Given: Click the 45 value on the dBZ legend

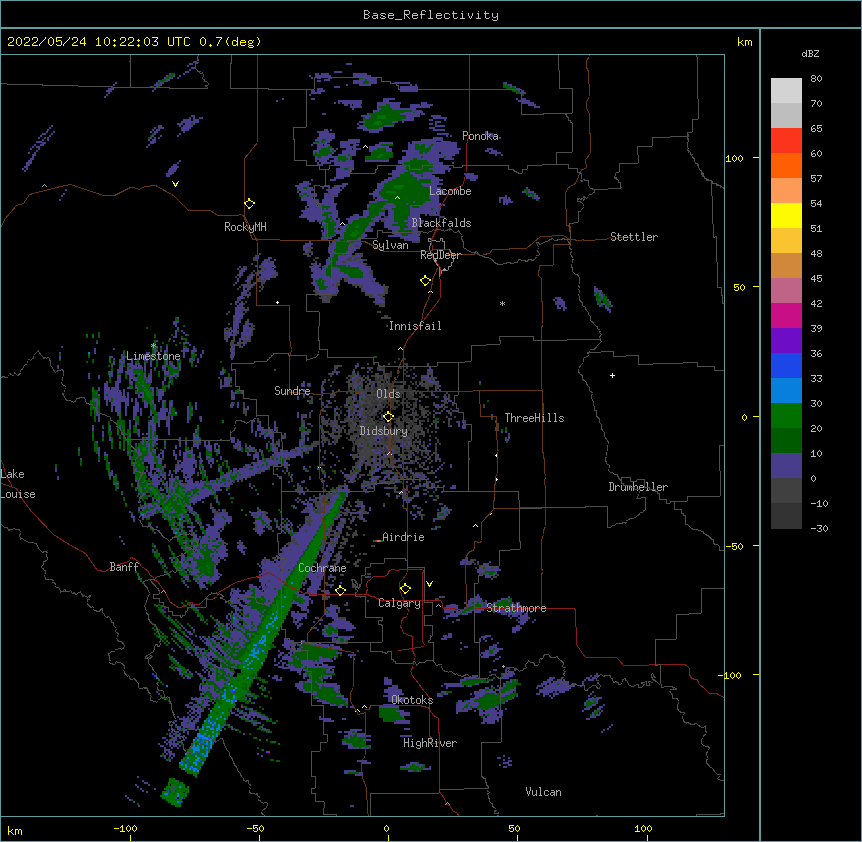Looking at the screenshot, I should point(816,279).
